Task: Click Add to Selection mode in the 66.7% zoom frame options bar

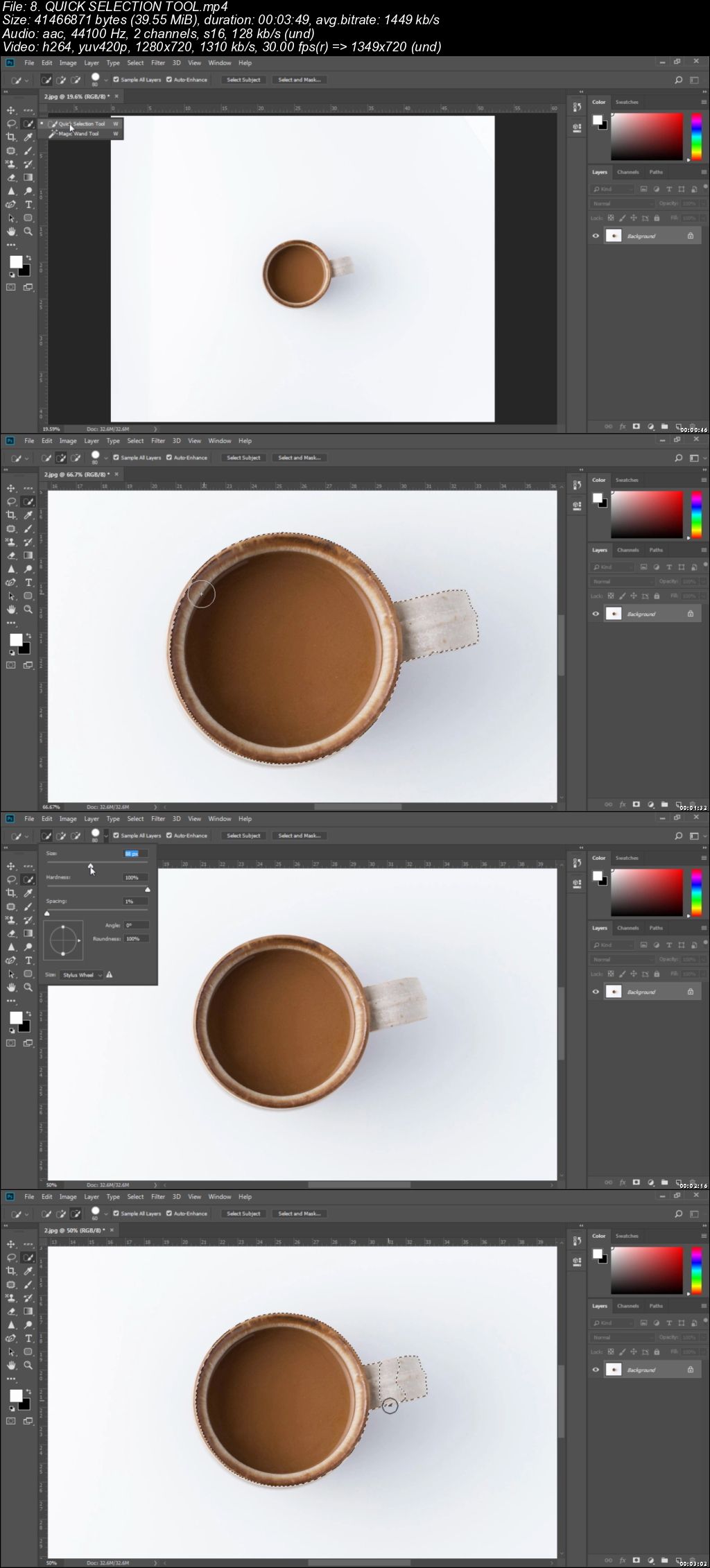Action: point(61,458)
